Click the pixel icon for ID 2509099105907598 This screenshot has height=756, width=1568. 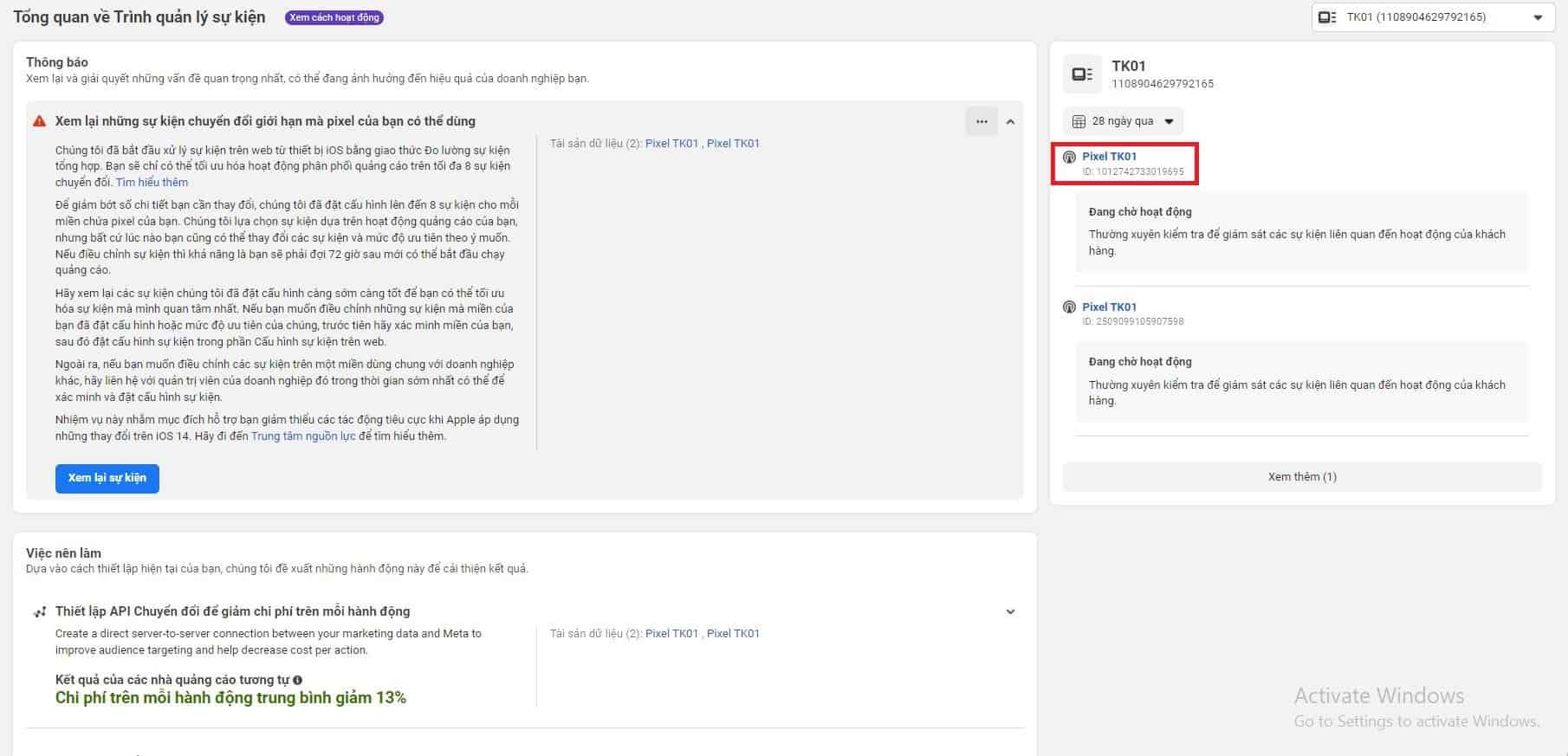click(1069, 307)
